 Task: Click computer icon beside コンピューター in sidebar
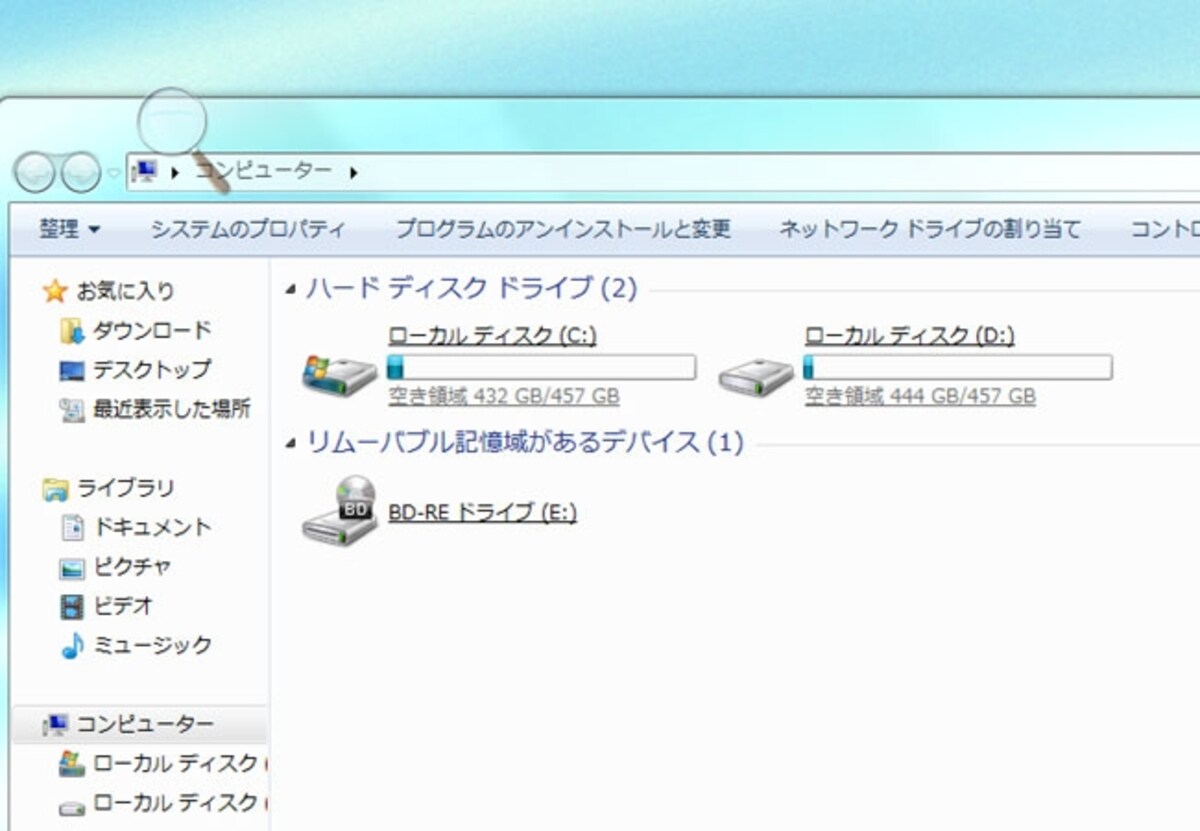tap(56, 724)
